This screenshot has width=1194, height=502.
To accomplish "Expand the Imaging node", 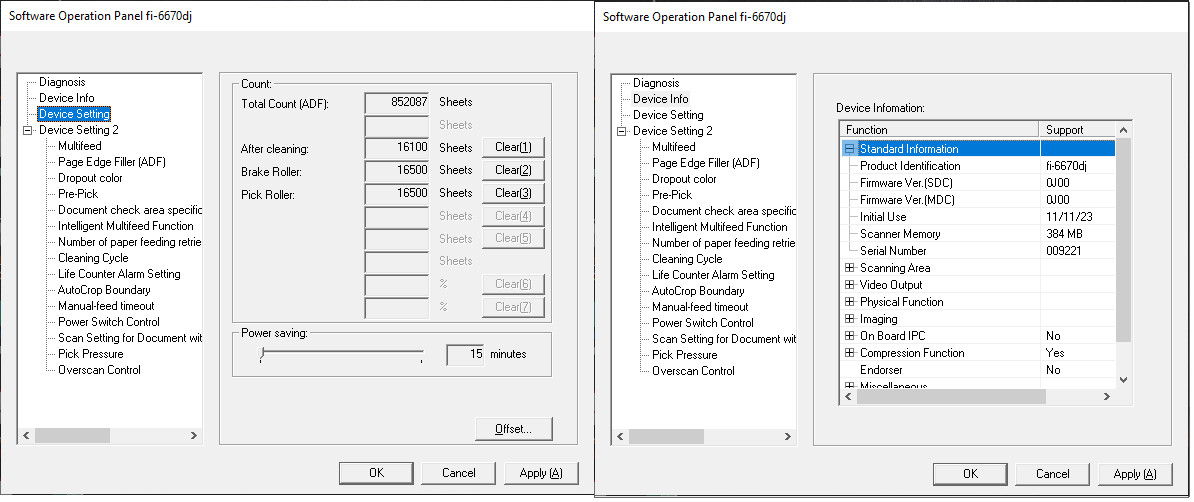I will (850, 319).
